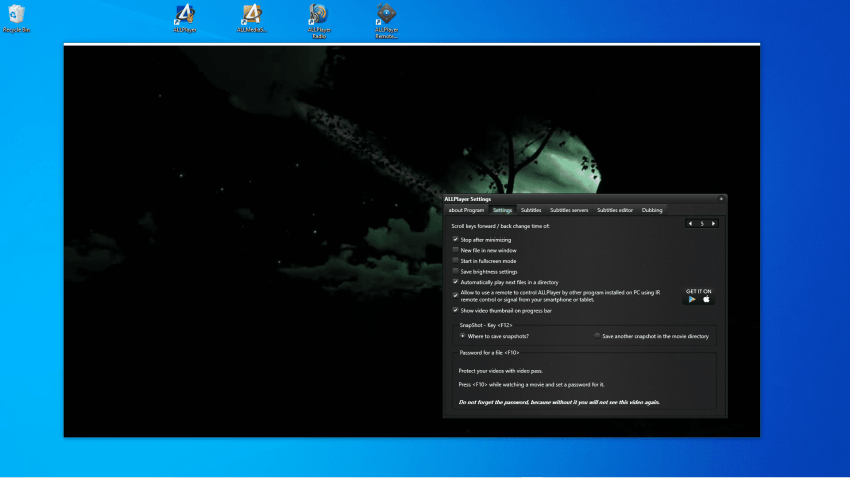Enable Save brightness settings
The height and width of the screenshot is (478, 850).
(455, 271)
